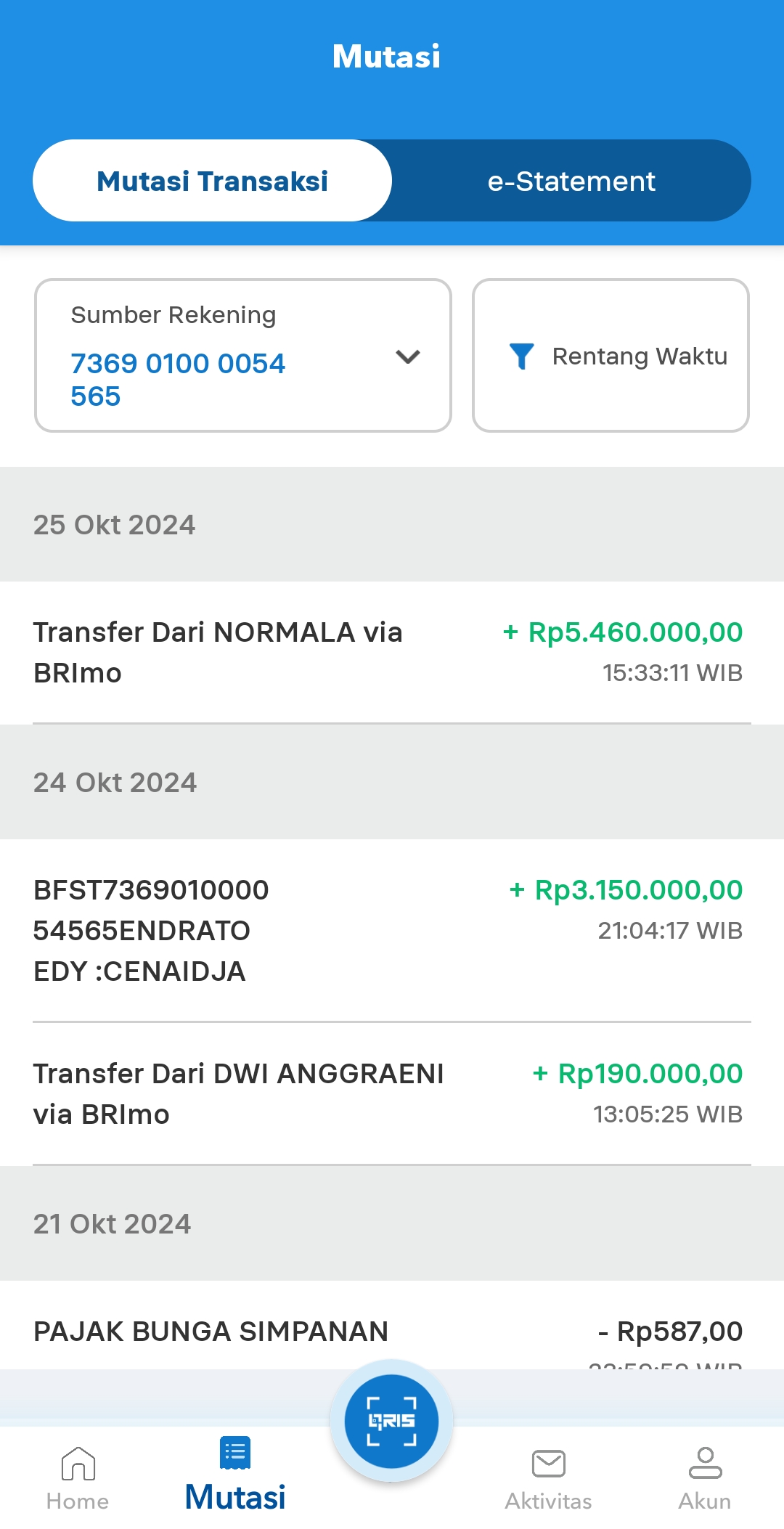Tap the Mutasi page title
784x1529 pixels.
pos(386,57)
